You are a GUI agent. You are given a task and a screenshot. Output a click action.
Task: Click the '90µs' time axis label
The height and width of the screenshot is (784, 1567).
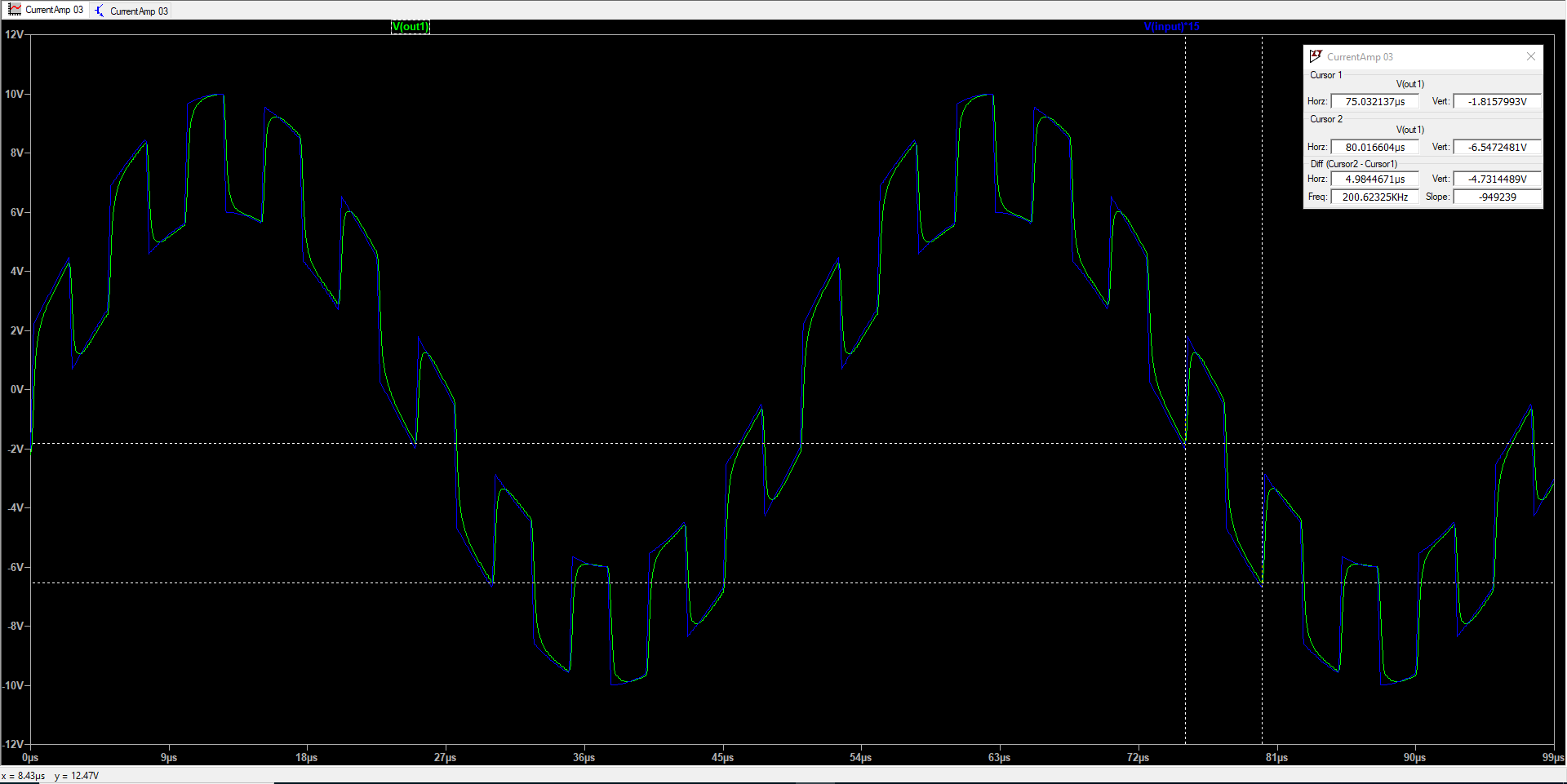point(1415,758)
